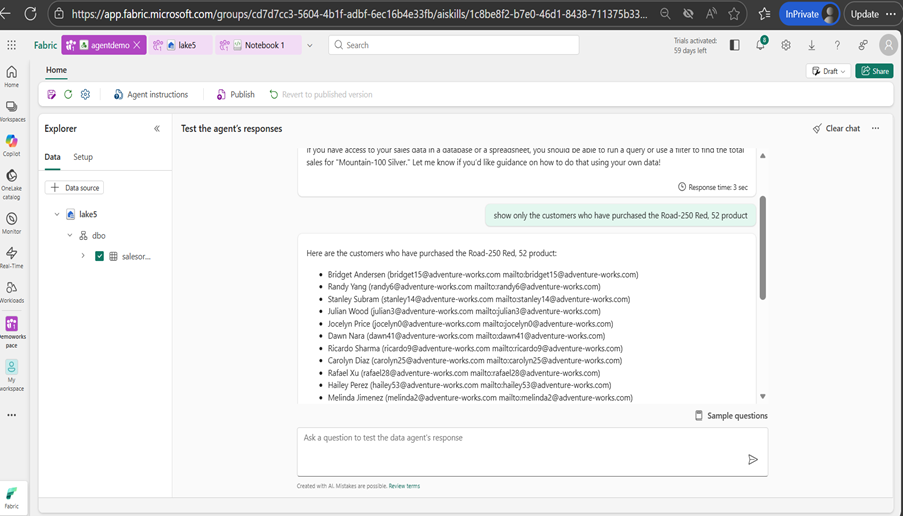Image resolution: width=903 pixels, height=516 pixels.
Task: Uncheck the salesor... table checkbox
Action: point(99,256)
